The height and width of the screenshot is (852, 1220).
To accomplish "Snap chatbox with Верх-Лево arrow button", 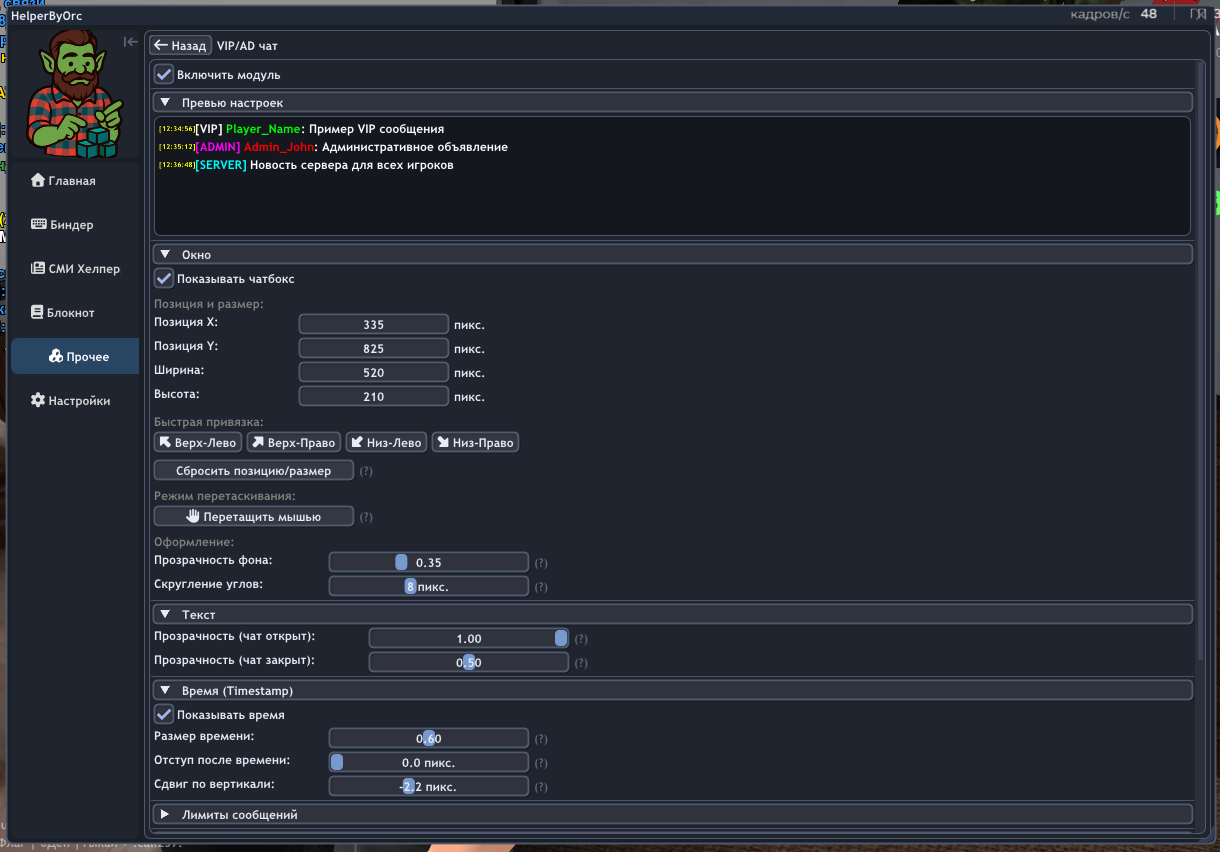I will (197, 442).
